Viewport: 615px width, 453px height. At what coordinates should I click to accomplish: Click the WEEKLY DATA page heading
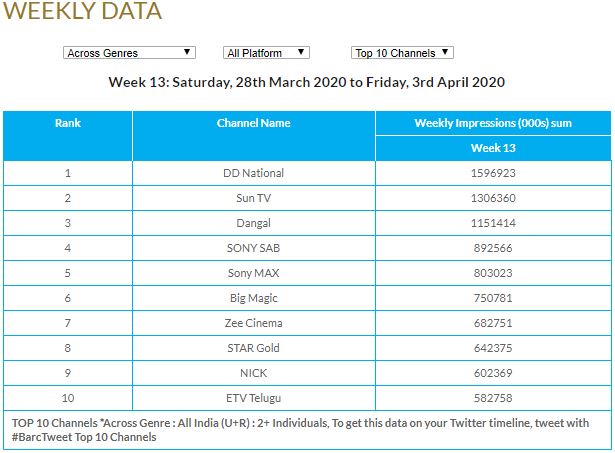(83, 12)
